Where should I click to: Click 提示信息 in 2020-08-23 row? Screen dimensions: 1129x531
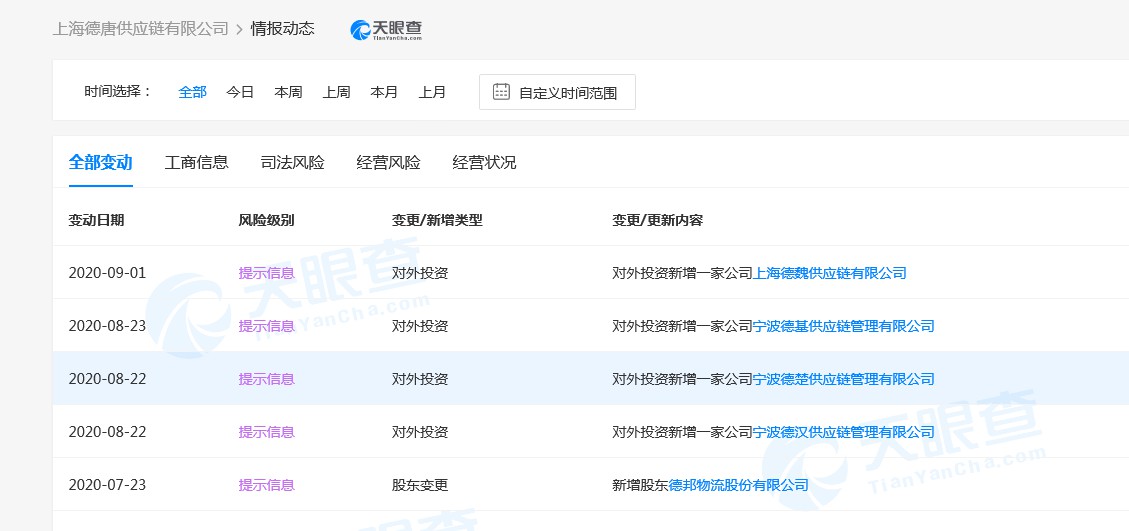click(266, 326)
